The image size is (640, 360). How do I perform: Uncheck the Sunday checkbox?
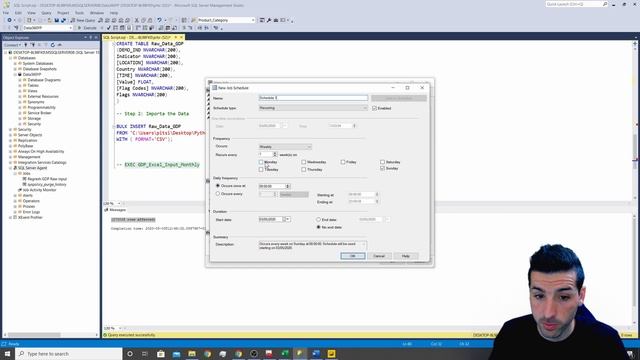click(382, 168)
